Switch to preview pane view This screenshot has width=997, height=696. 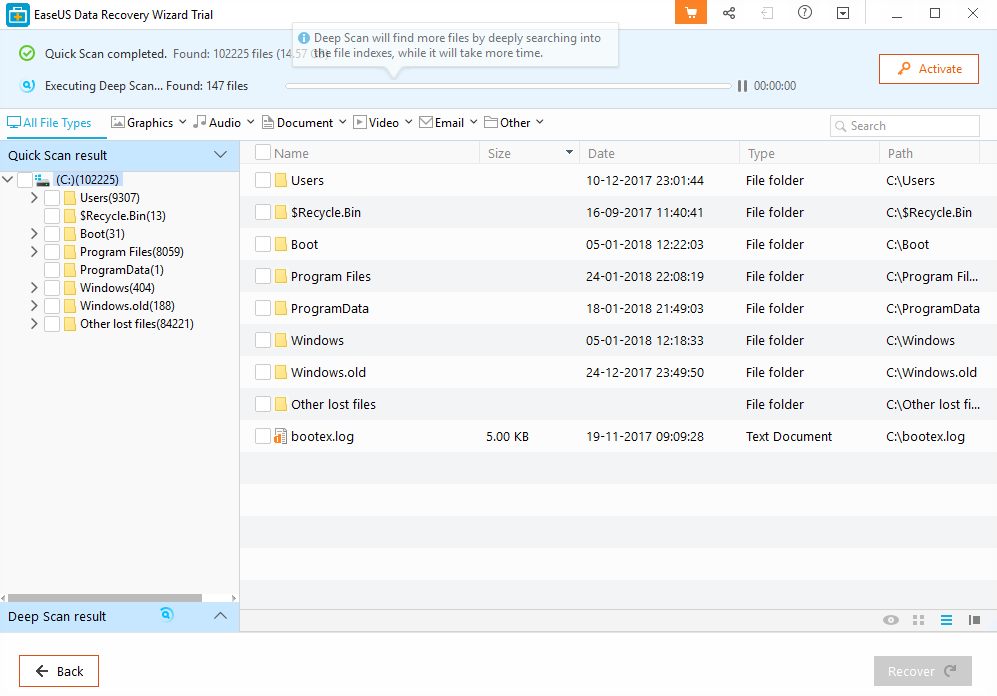[x=974, y=620]
